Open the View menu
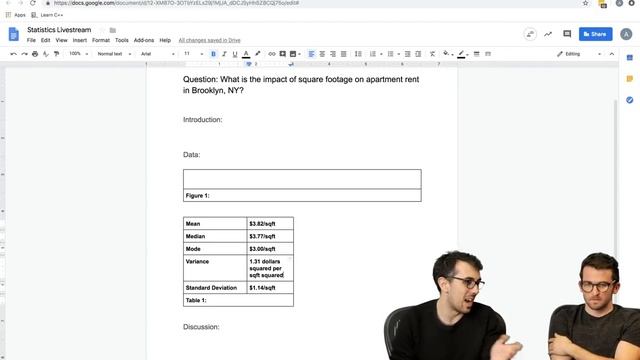Viewport: 640px width, 360px height. click(x=62, y=40)
